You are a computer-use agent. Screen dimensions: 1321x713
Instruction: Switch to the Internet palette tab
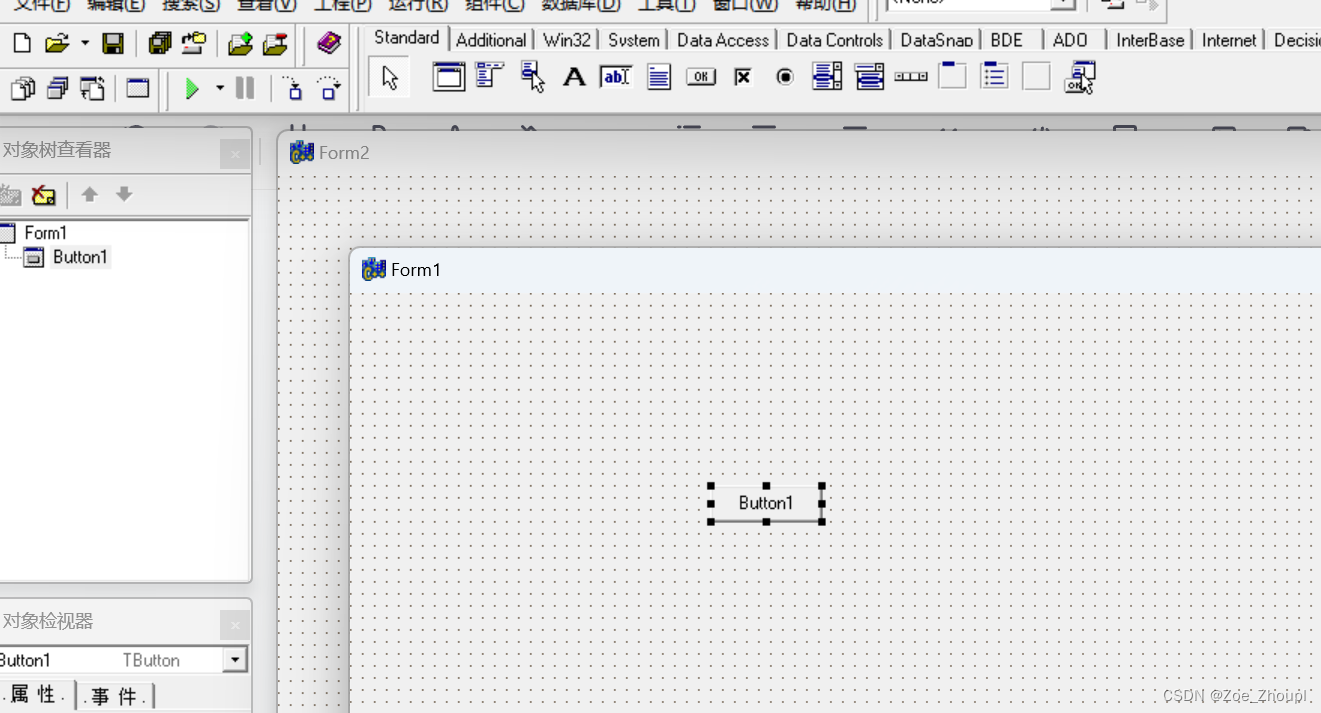pyautogui.click(x=1229, y=40)
